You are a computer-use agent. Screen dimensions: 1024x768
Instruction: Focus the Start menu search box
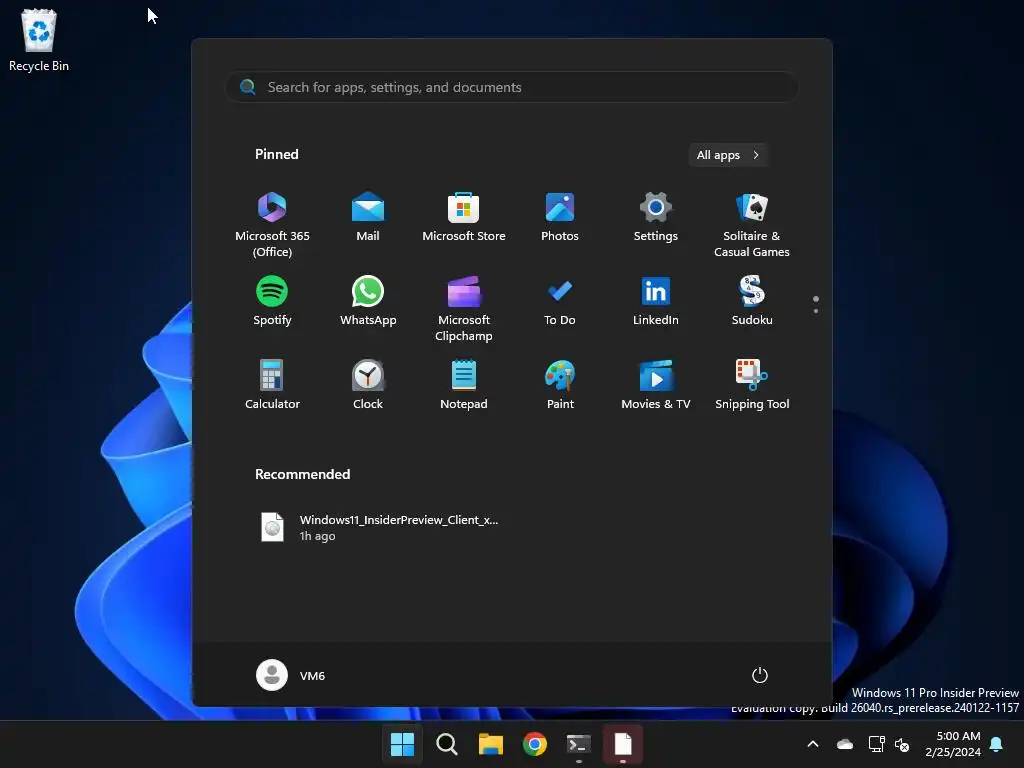click(512, 87)
